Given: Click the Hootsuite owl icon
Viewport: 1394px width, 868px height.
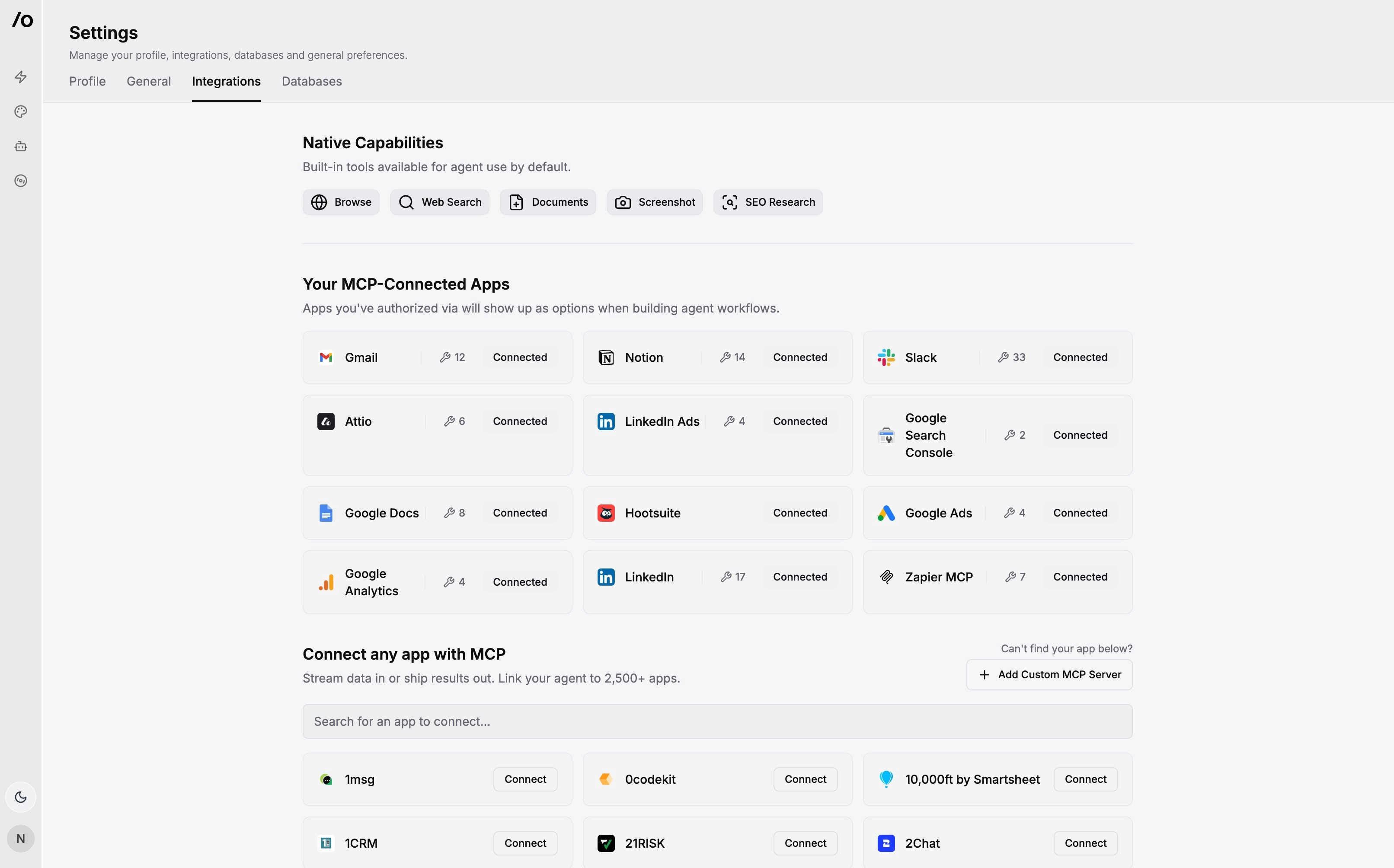Looking at the screenshot, I should (606, 513).
